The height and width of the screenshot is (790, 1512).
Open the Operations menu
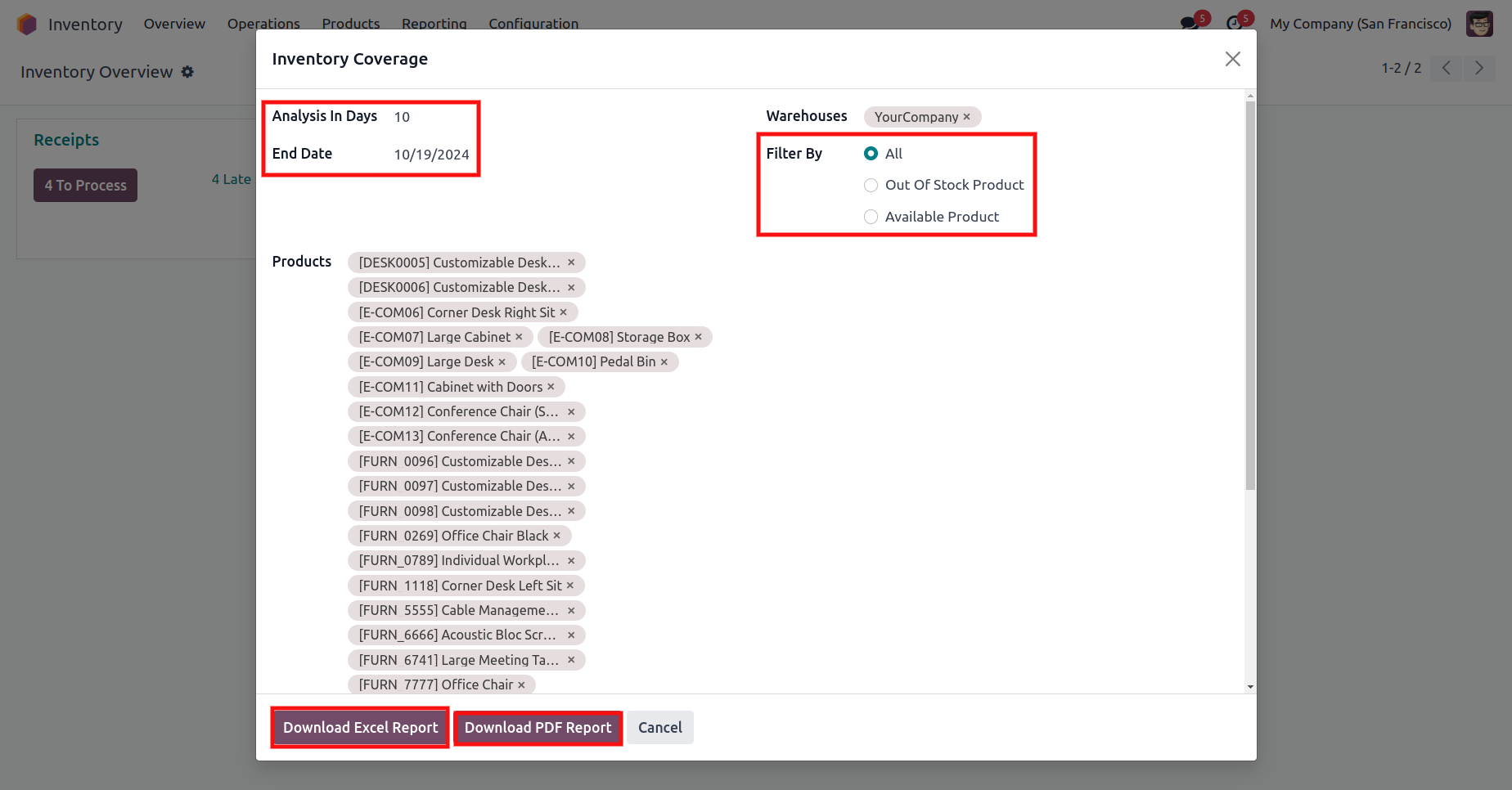263,24
